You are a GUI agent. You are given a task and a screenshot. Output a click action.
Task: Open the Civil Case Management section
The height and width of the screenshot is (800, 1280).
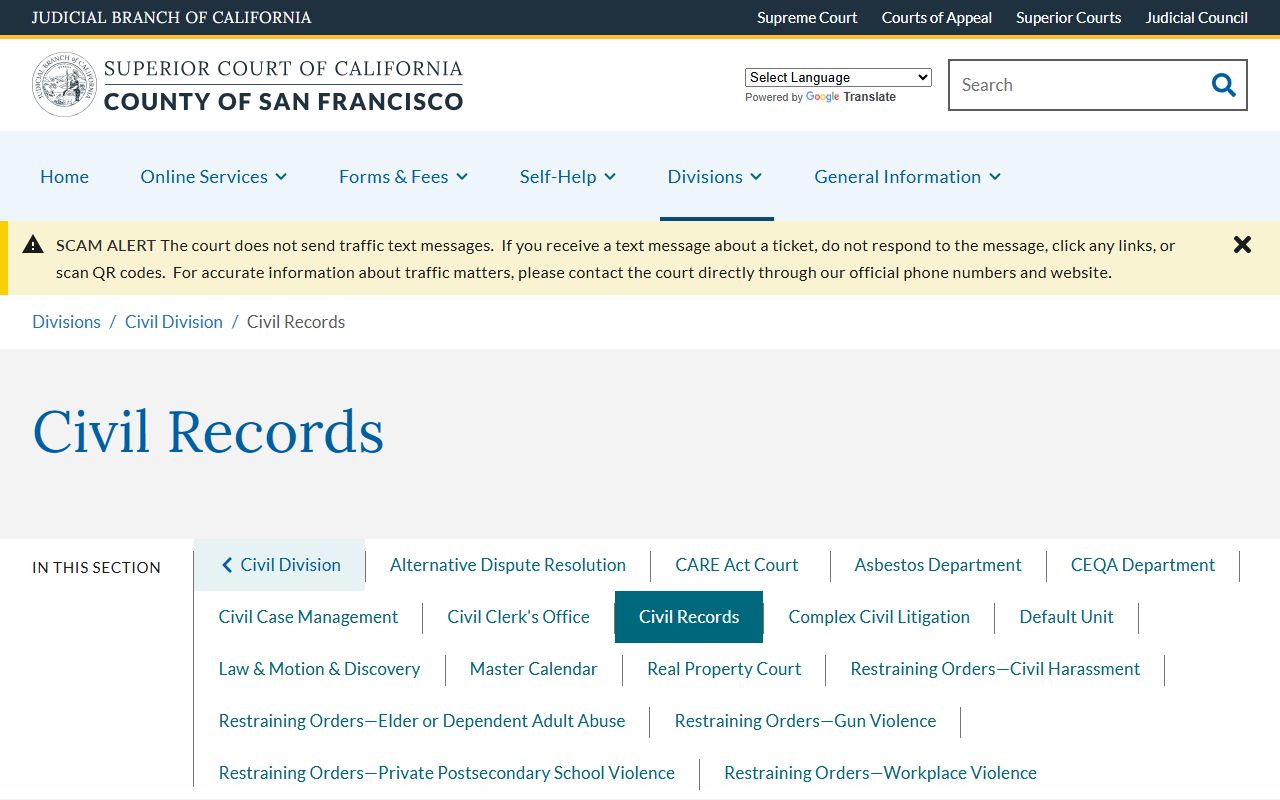[308, 617]
